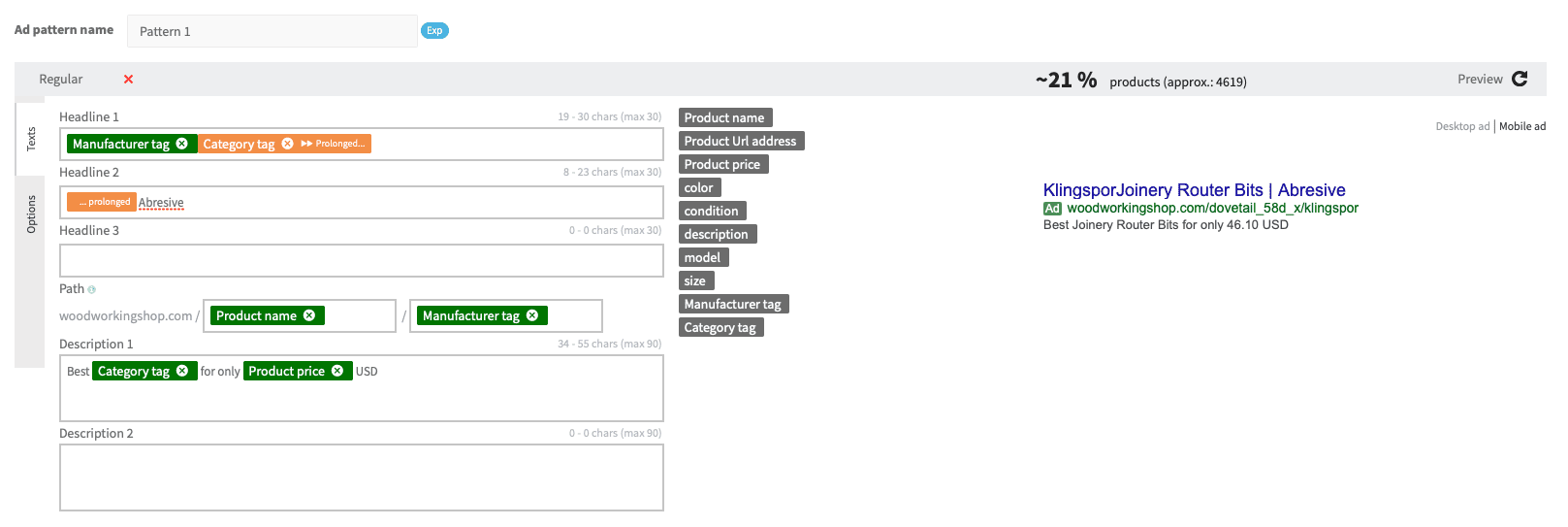
Task: Click the KlingsporJoinery Router Bits preview headline
Action: pos(1194,190)
